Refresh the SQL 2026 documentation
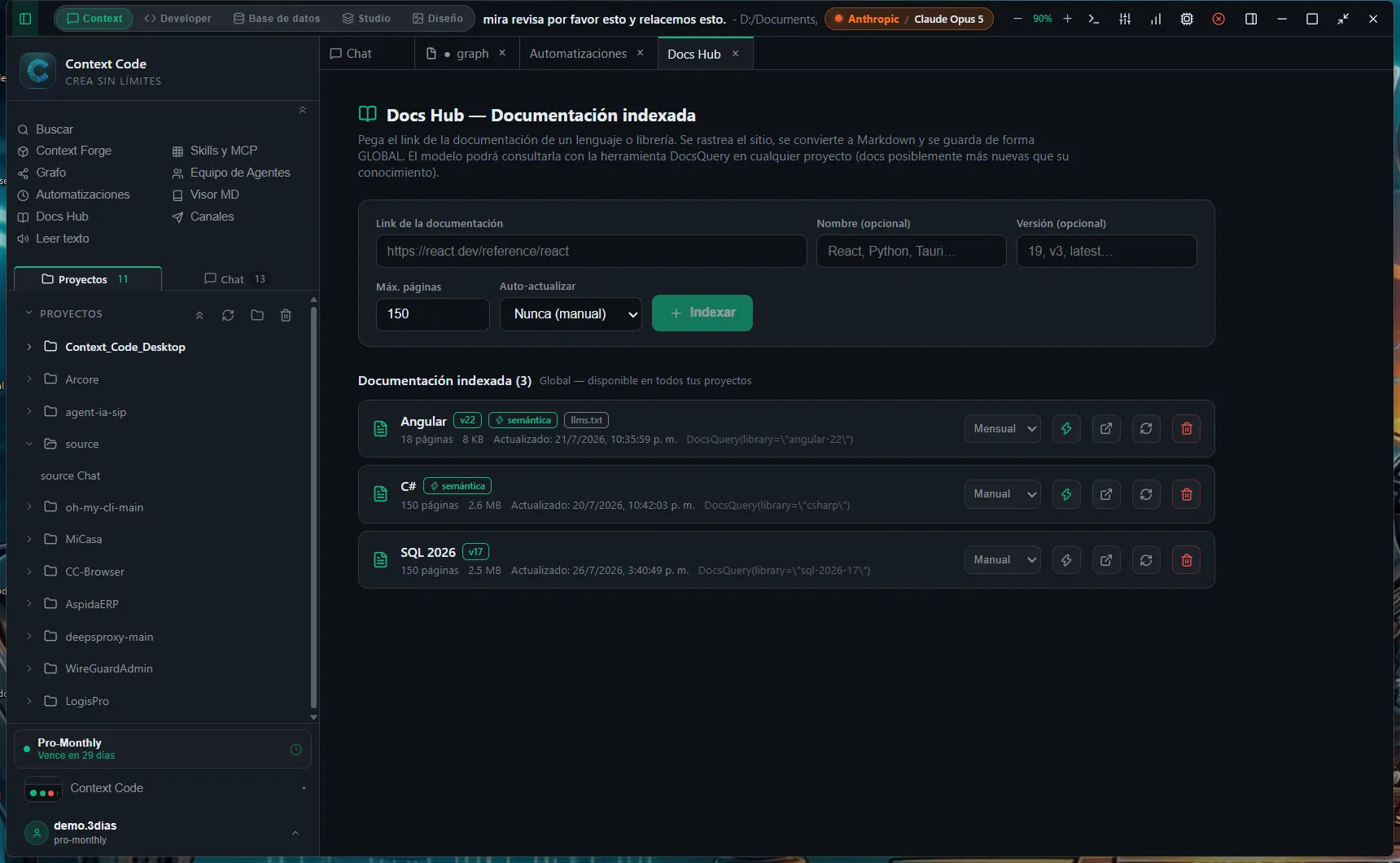The height and width of the screenshot is (863, 1400). (x=1146, y=560)
